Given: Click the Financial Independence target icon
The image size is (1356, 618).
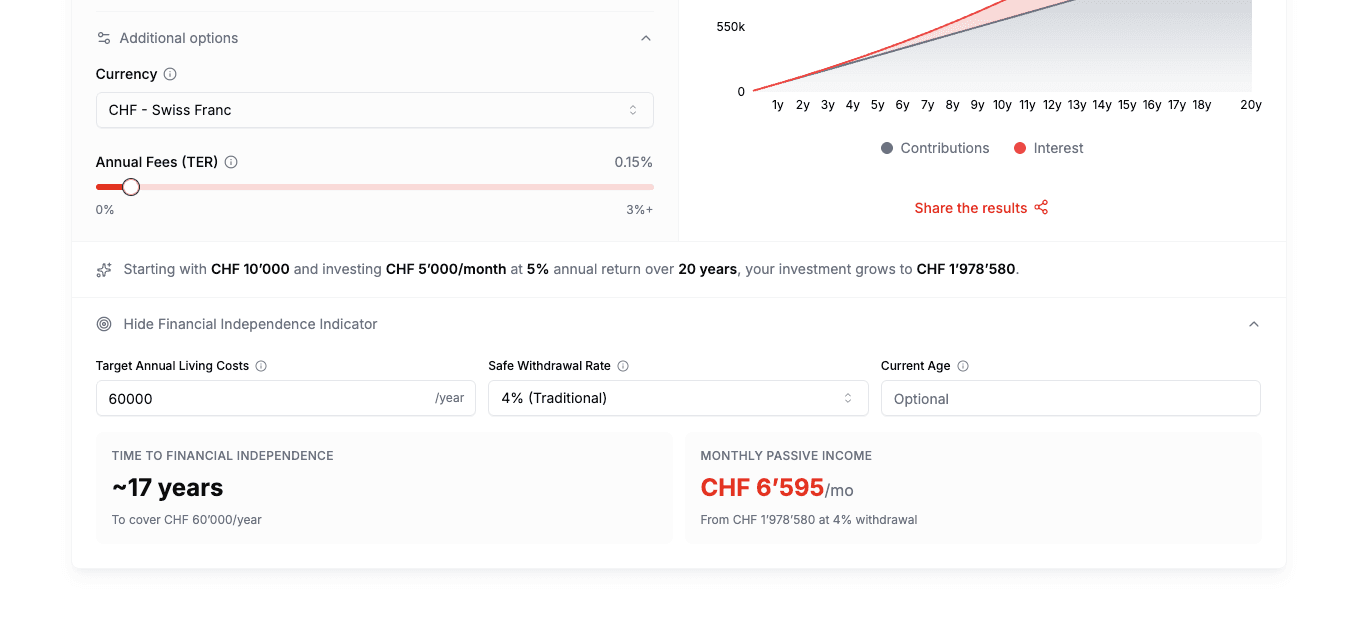Looking at the screenshot, I should 103,324.
